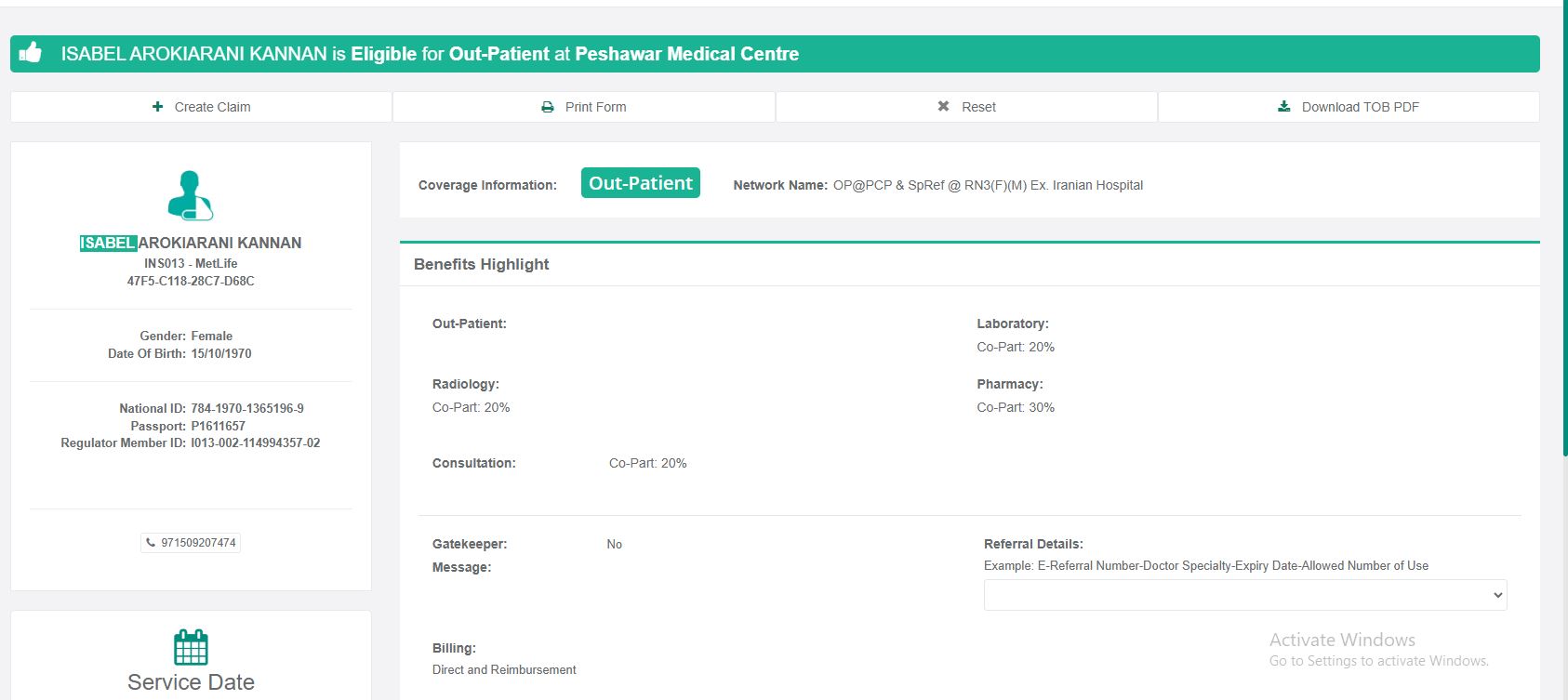Click the patient avatar icon
The image size is (1568, 700).
191,195
